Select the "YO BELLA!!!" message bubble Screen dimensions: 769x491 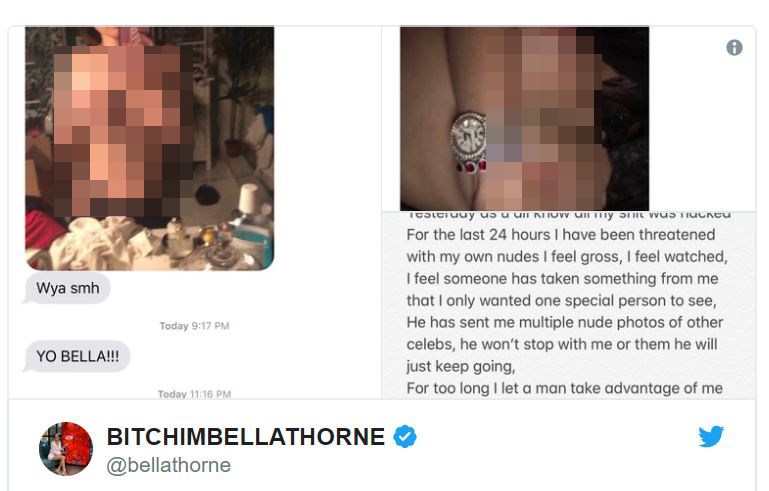pyautogui.click(x=77, y=356)
